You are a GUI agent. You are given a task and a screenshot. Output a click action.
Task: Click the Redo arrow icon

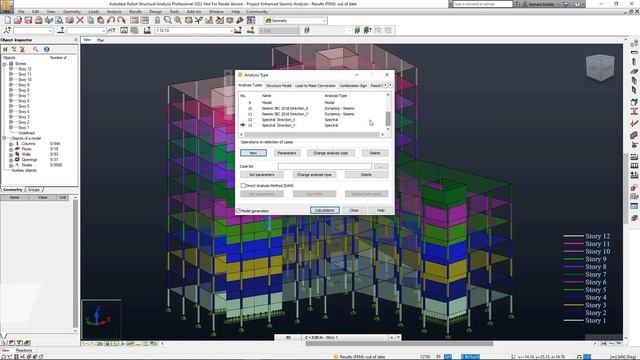pyautogui.click(x=121, y=20)
